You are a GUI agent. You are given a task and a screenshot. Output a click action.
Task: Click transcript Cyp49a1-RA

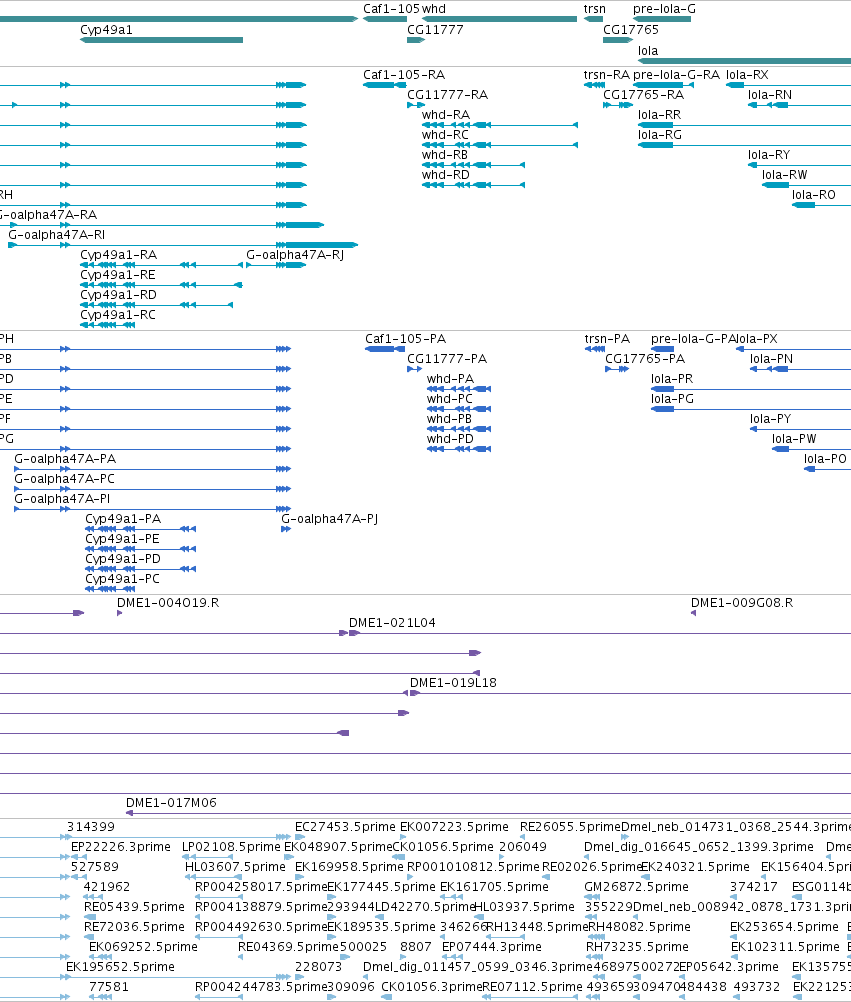[118, 255]
